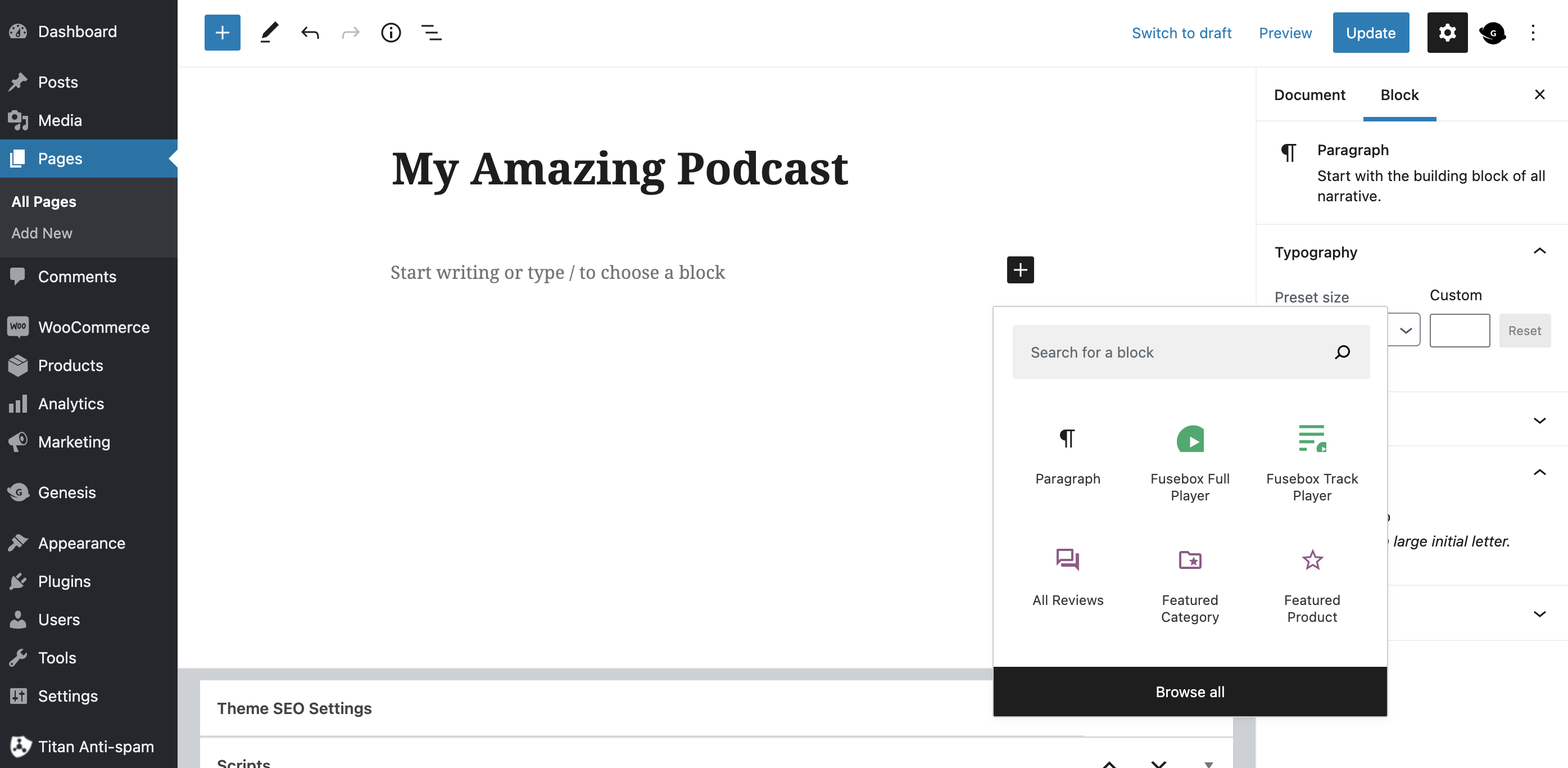Switch to the Document tab

pyautogui.click(x=1309, y=94)
